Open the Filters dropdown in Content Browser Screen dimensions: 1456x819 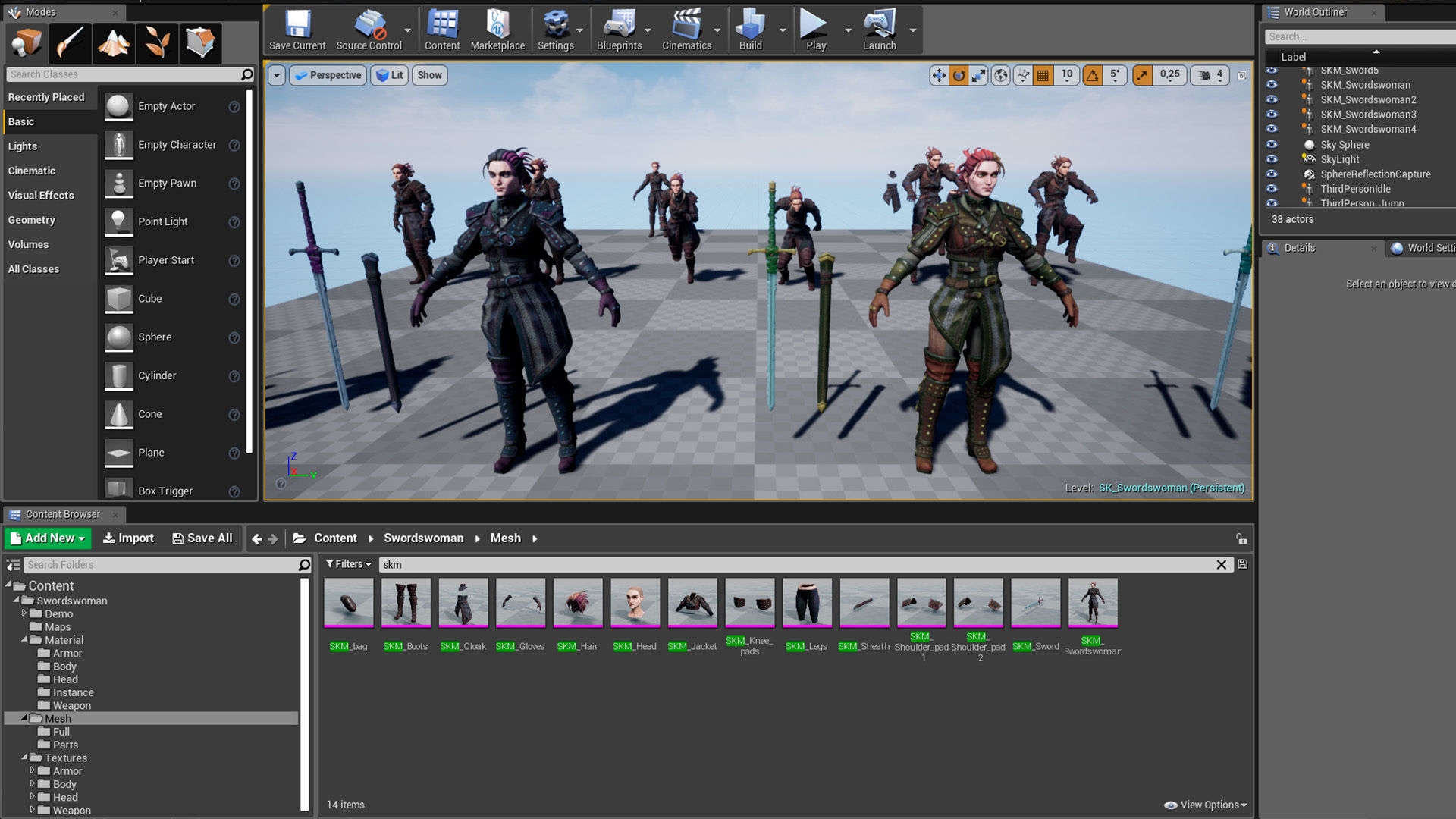(x=348, y=564)
